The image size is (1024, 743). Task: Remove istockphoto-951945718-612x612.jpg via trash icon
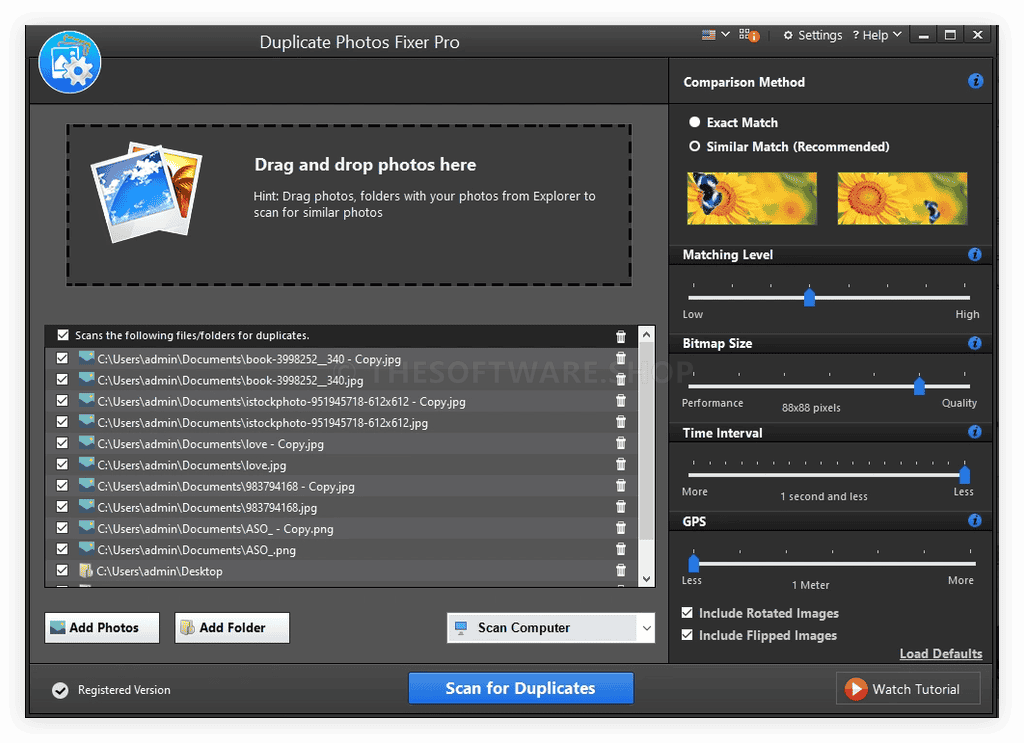620,422
